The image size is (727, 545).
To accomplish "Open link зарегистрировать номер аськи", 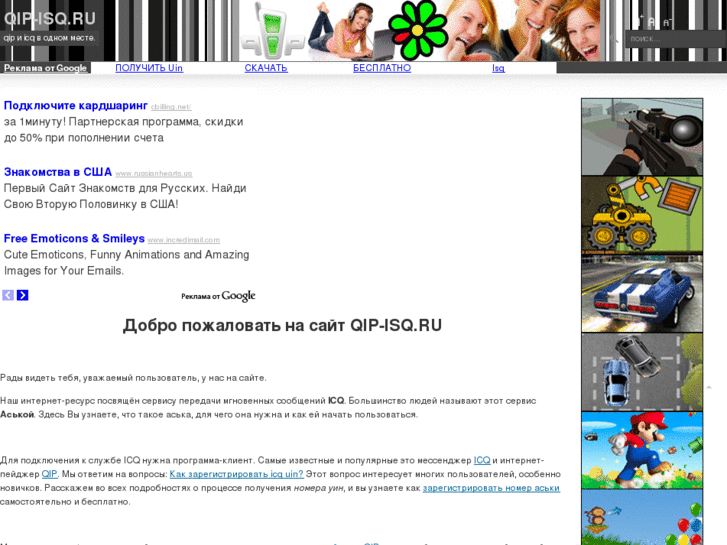I will point(491,488).
